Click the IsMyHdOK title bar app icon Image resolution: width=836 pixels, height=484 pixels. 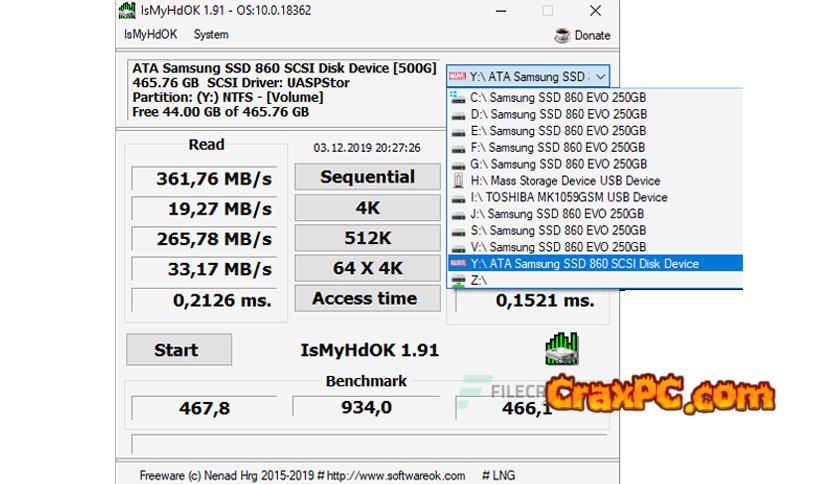point(127,10)
